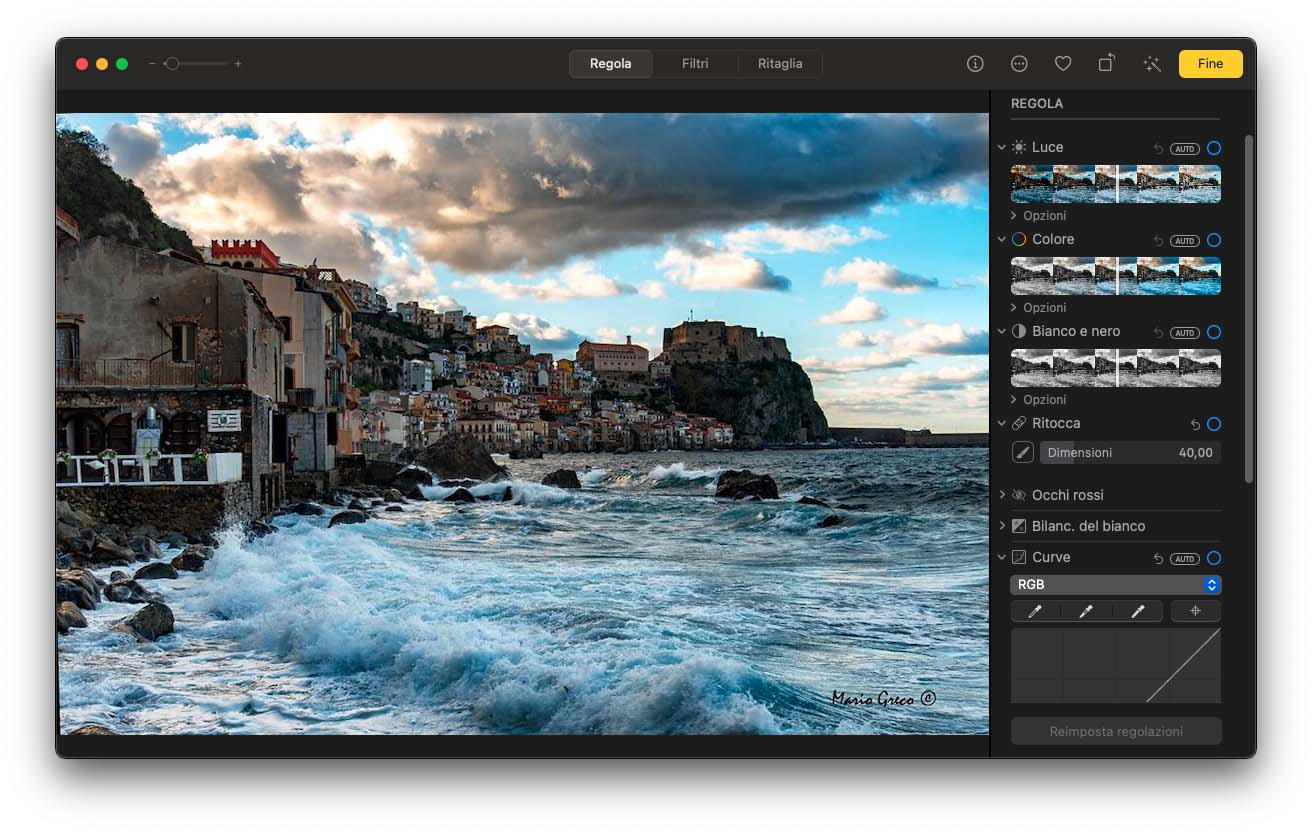The height and width of the screenshot is (832, 1312).
Task: Switch to the Filtri tab
Action: tap(695, 64)
